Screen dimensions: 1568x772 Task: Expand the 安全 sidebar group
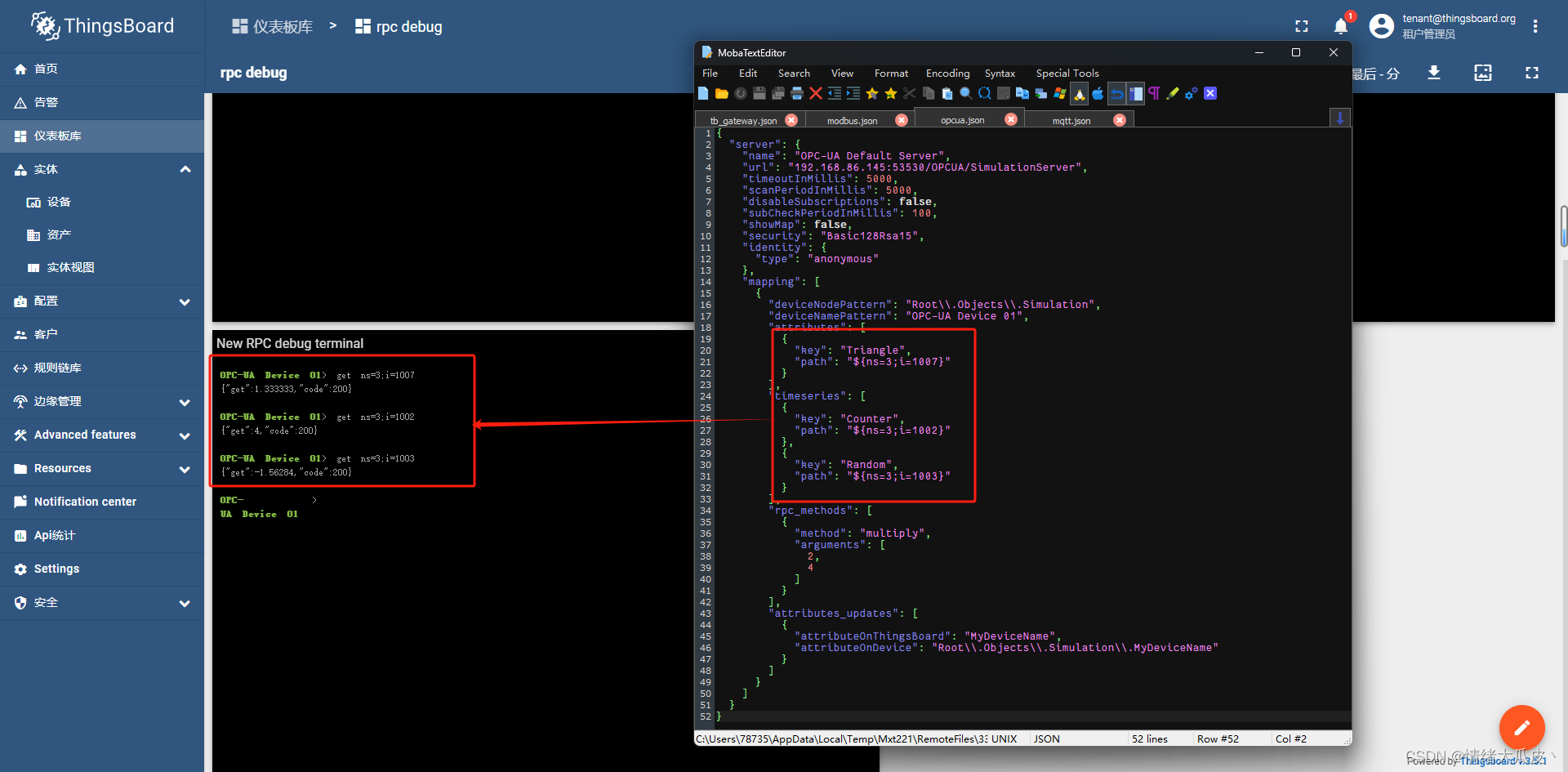(185, 603)
